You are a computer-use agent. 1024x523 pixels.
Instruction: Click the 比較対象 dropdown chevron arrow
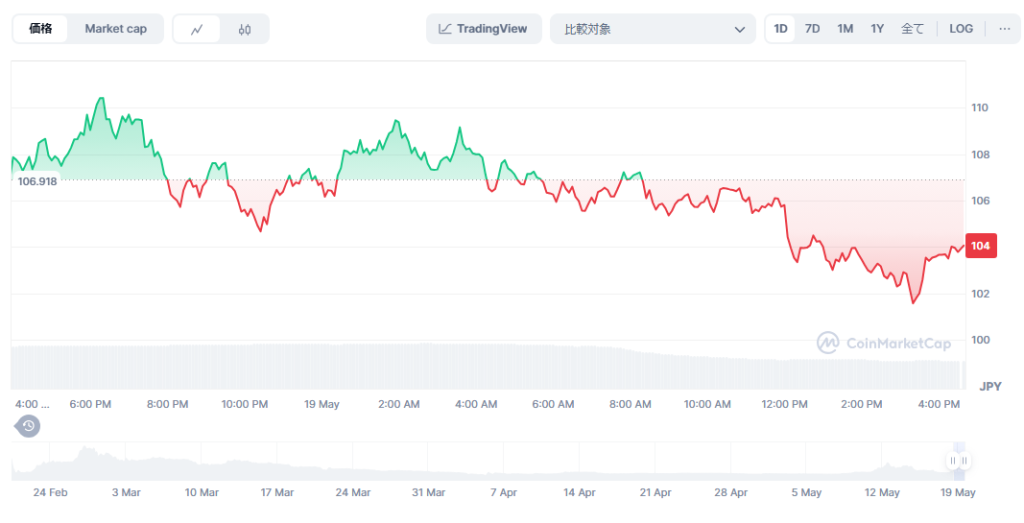(x=740, y=30)
